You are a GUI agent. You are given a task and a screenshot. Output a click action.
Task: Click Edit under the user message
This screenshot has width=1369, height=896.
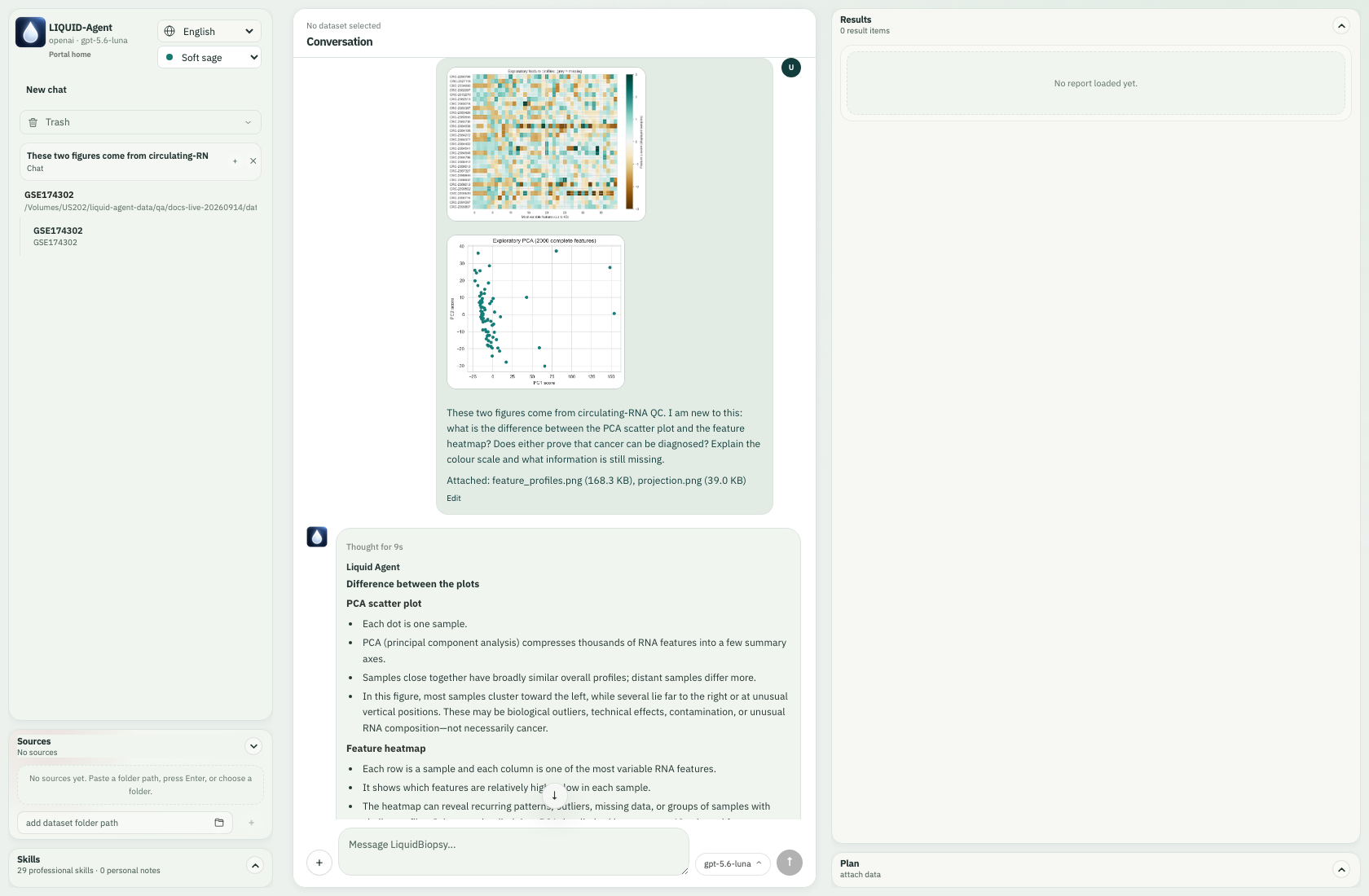454,499
